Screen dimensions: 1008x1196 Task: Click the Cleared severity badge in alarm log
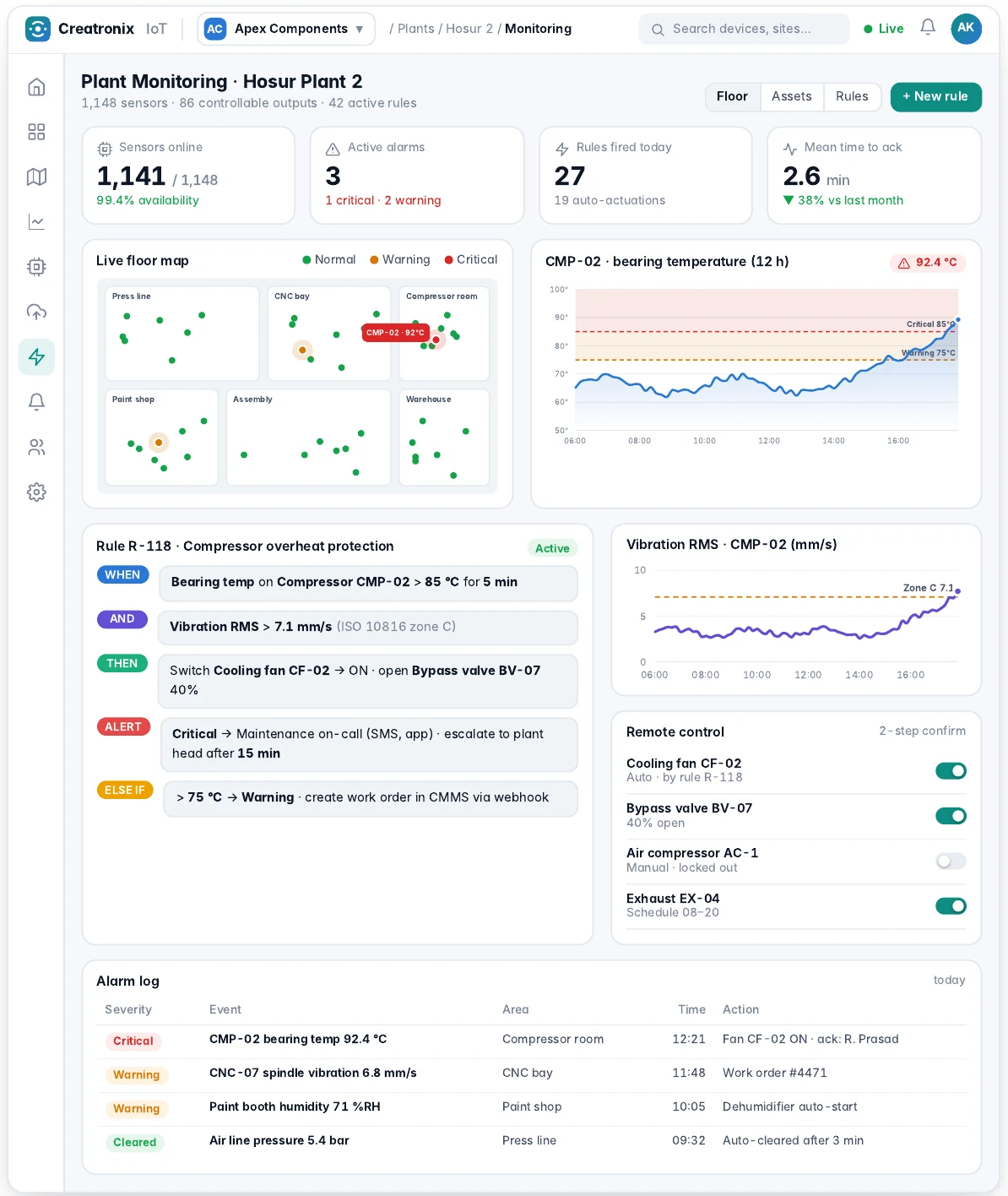(x=135, y=1143)
